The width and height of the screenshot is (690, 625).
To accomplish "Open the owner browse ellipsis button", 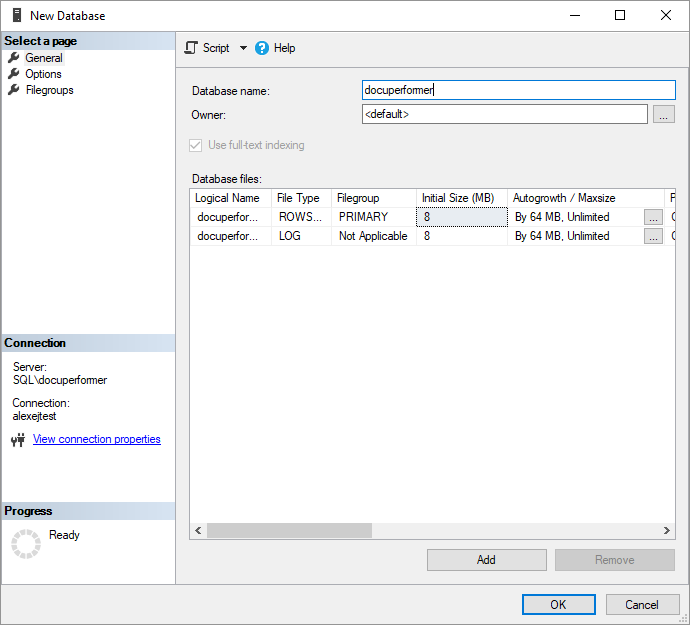I will 663,115.
